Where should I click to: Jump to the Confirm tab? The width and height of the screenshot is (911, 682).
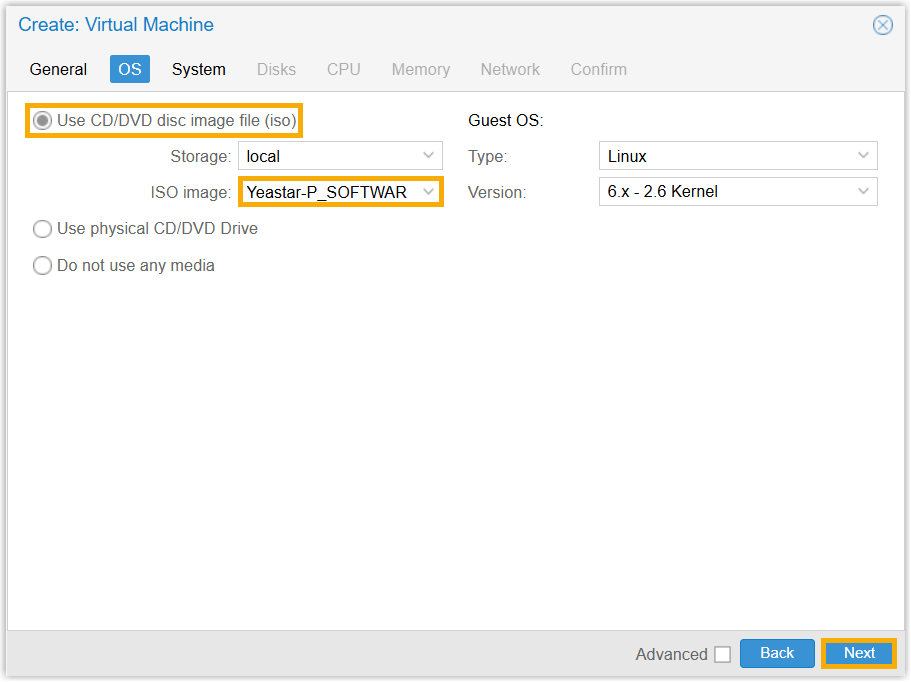598,69
